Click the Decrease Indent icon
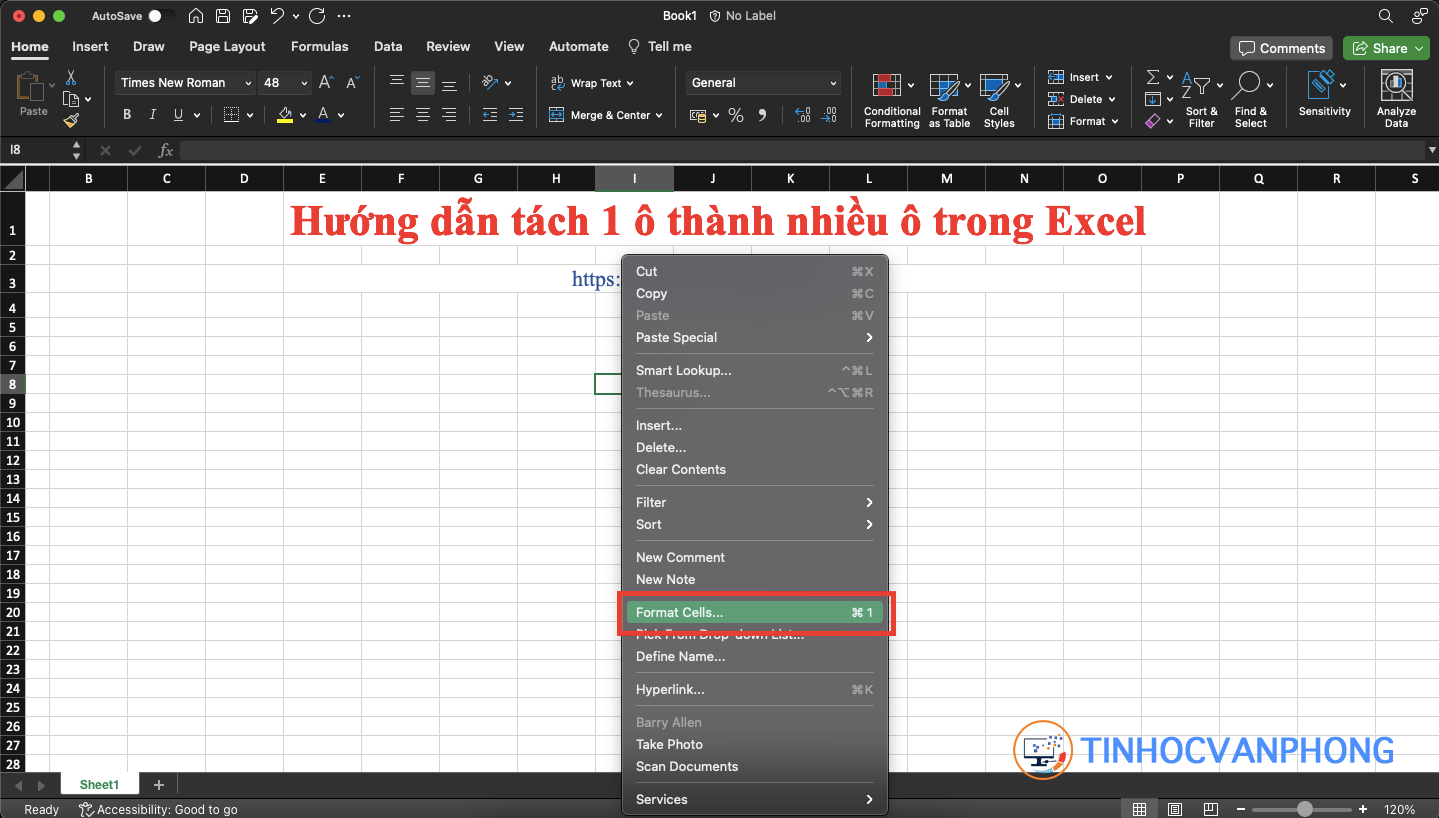 coord(489,115)
